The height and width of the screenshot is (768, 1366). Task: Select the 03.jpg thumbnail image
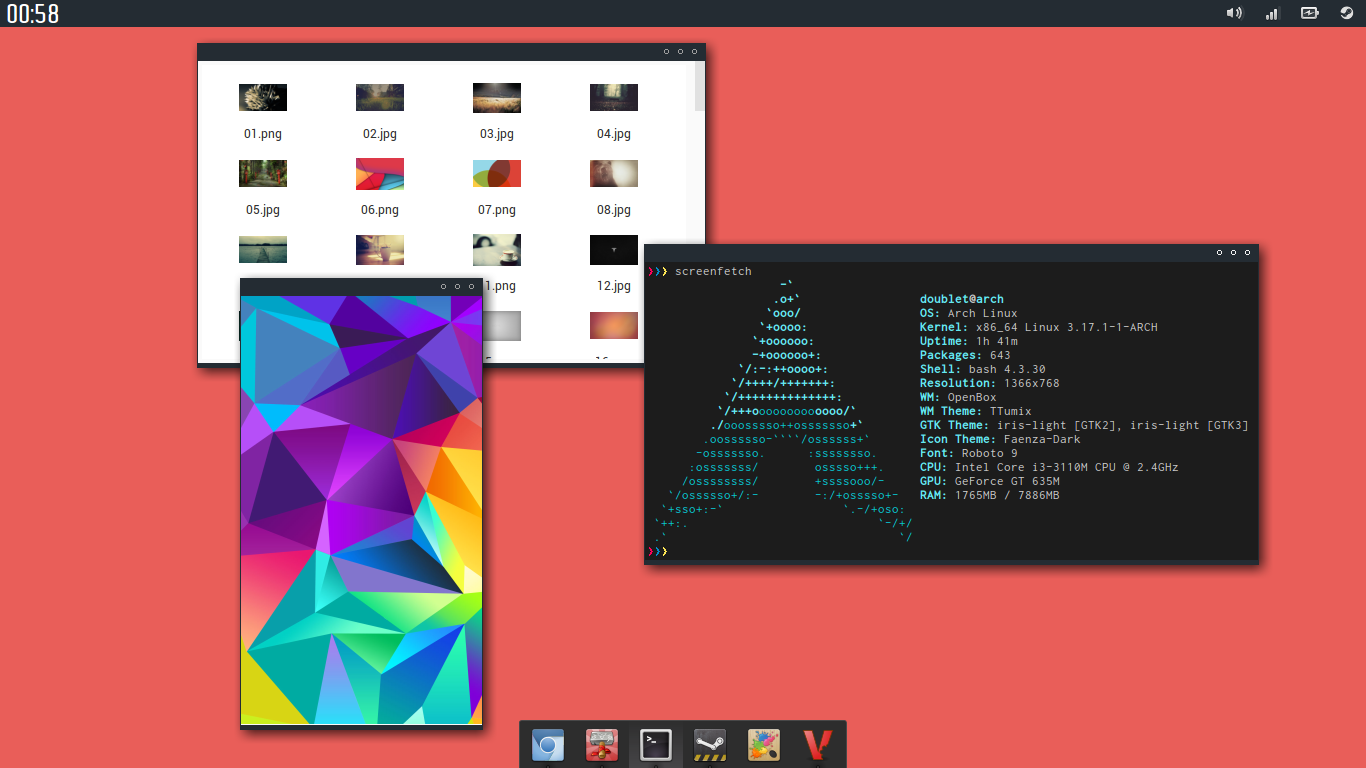(497, 97)
